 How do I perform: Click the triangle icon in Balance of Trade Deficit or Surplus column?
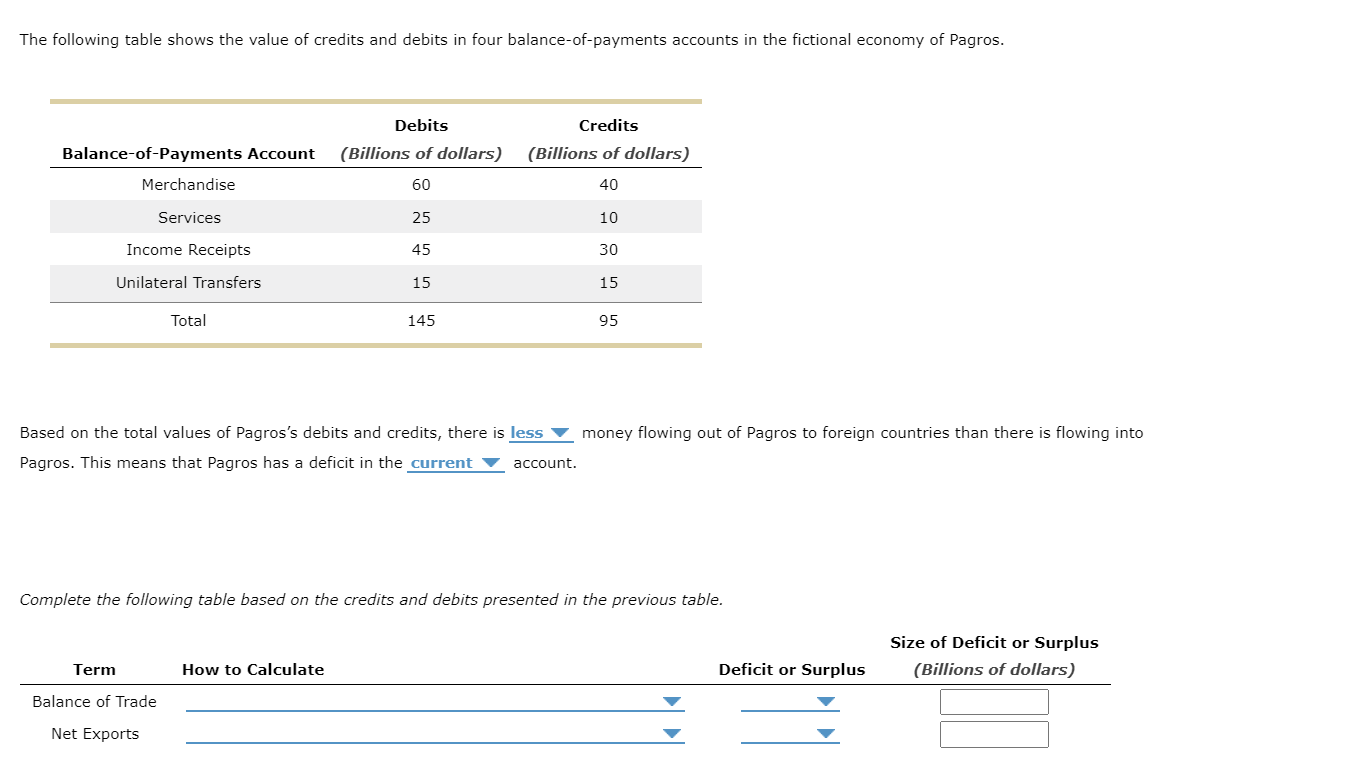tap(824, 702)
